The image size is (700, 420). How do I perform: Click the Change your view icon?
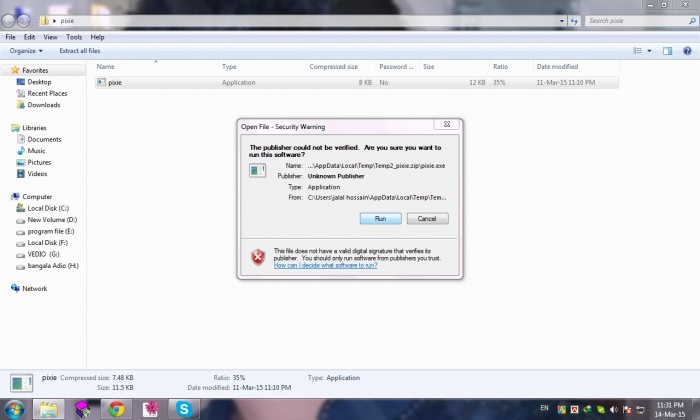coord(638,51)
